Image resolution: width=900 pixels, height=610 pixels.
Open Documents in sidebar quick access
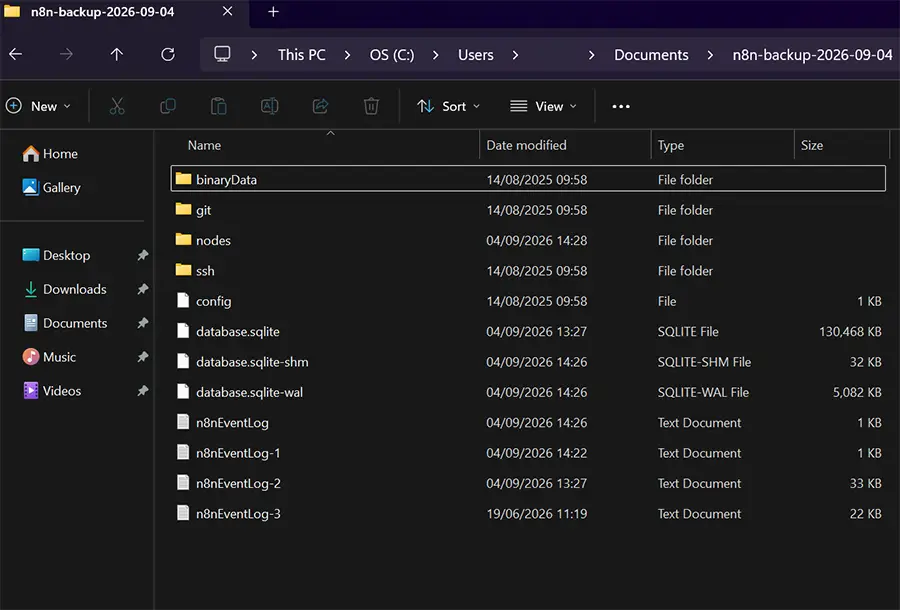click(65, 323)
